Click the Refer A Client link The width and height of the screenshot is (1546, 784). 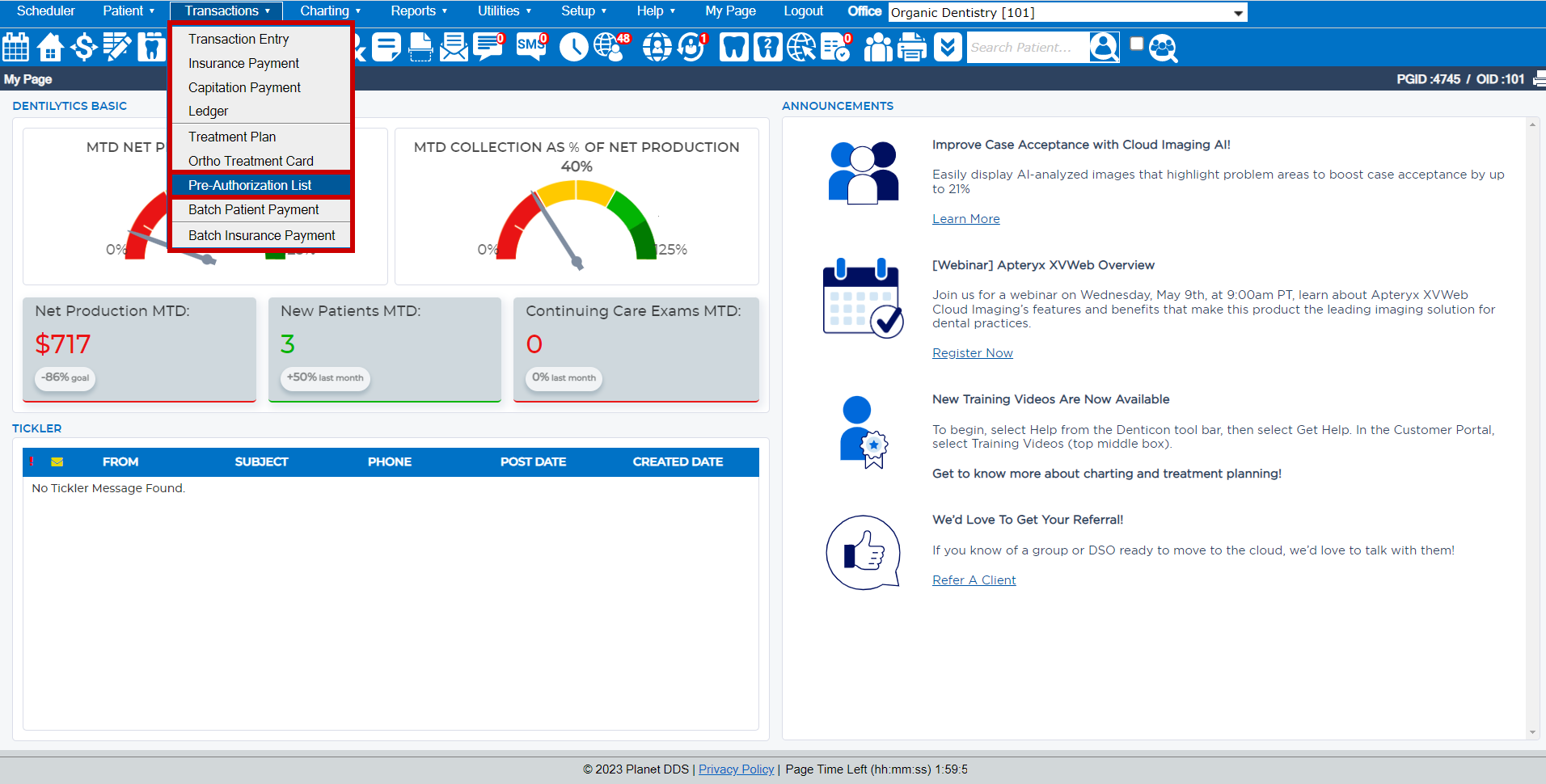click(x=974, y=580)
